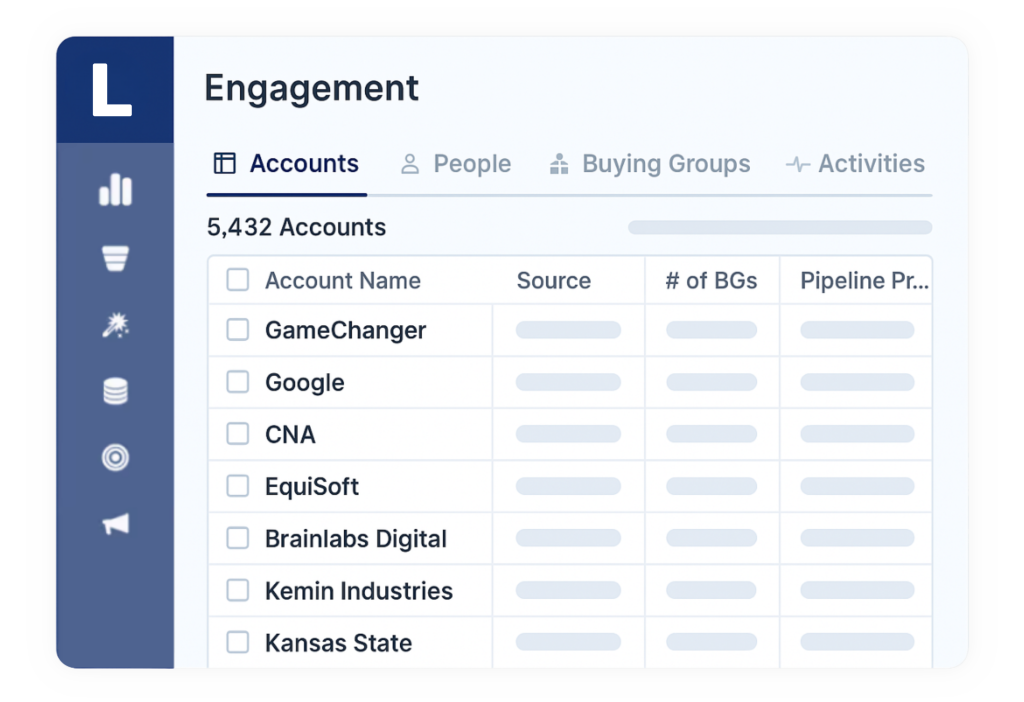
Task: Check the GameChanger row checkbox
Action: coord(237,330)
